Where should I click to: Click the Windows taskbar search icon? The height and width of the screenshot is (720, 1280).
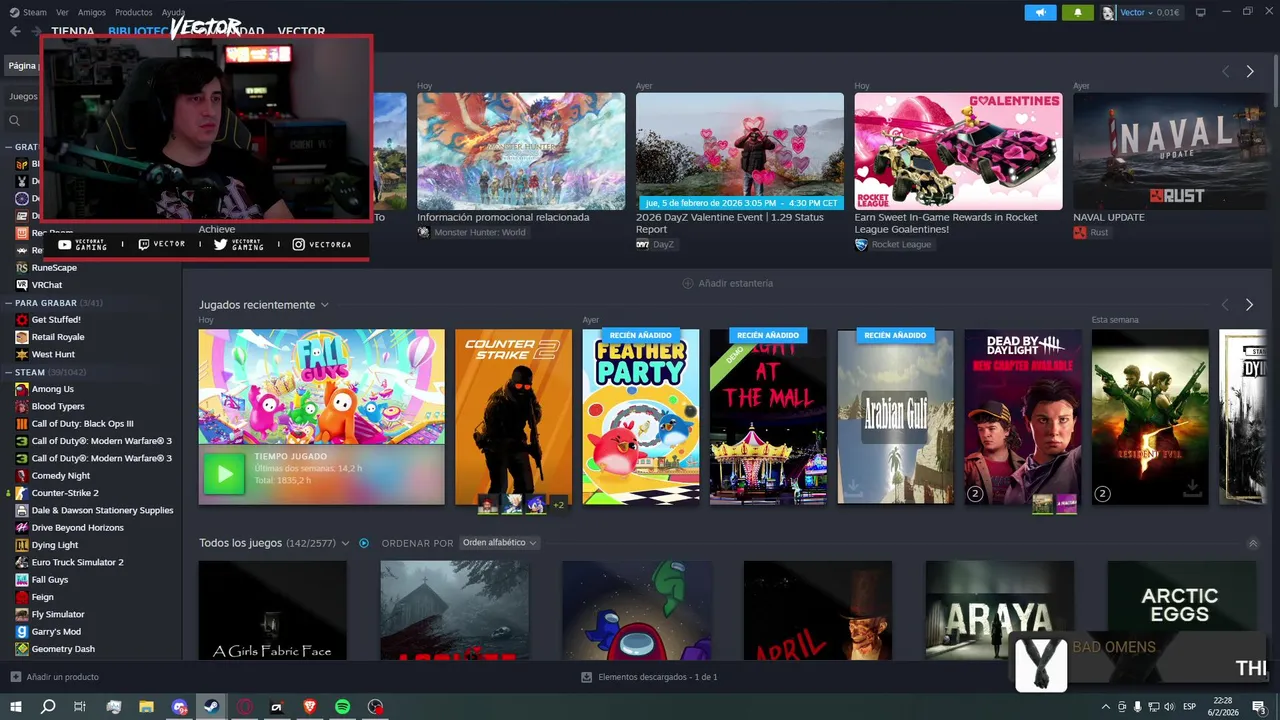pos(48,706)
